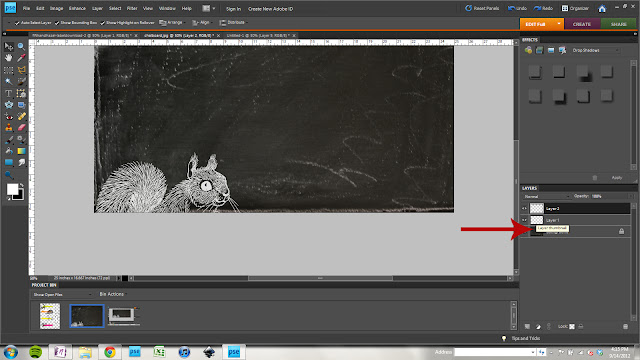This screenshot has width=640, height=360.
Task: Select the Gradient tool
Action: [21, 151]
